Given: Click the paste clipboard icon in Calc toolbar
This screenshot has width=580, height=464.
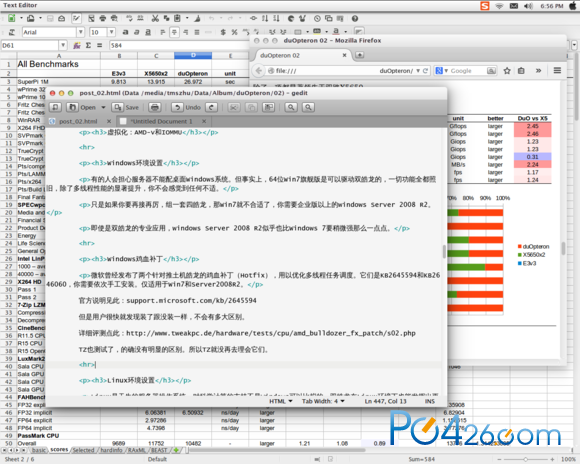Looking at the screenshot, I should click(177, 18).
